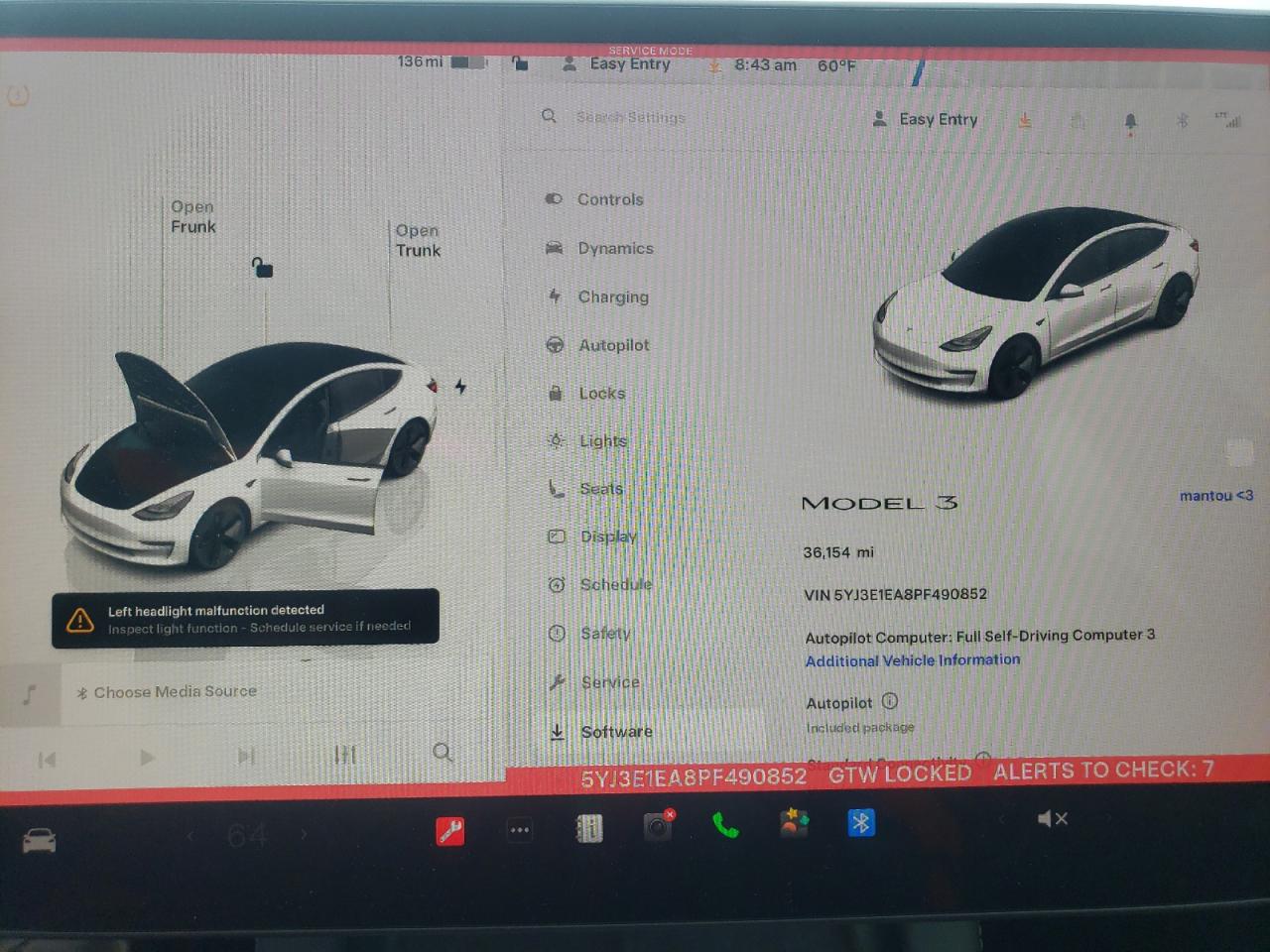
Task: Tap the 36,154 mi odometer reading
Action: pos(838,552)
